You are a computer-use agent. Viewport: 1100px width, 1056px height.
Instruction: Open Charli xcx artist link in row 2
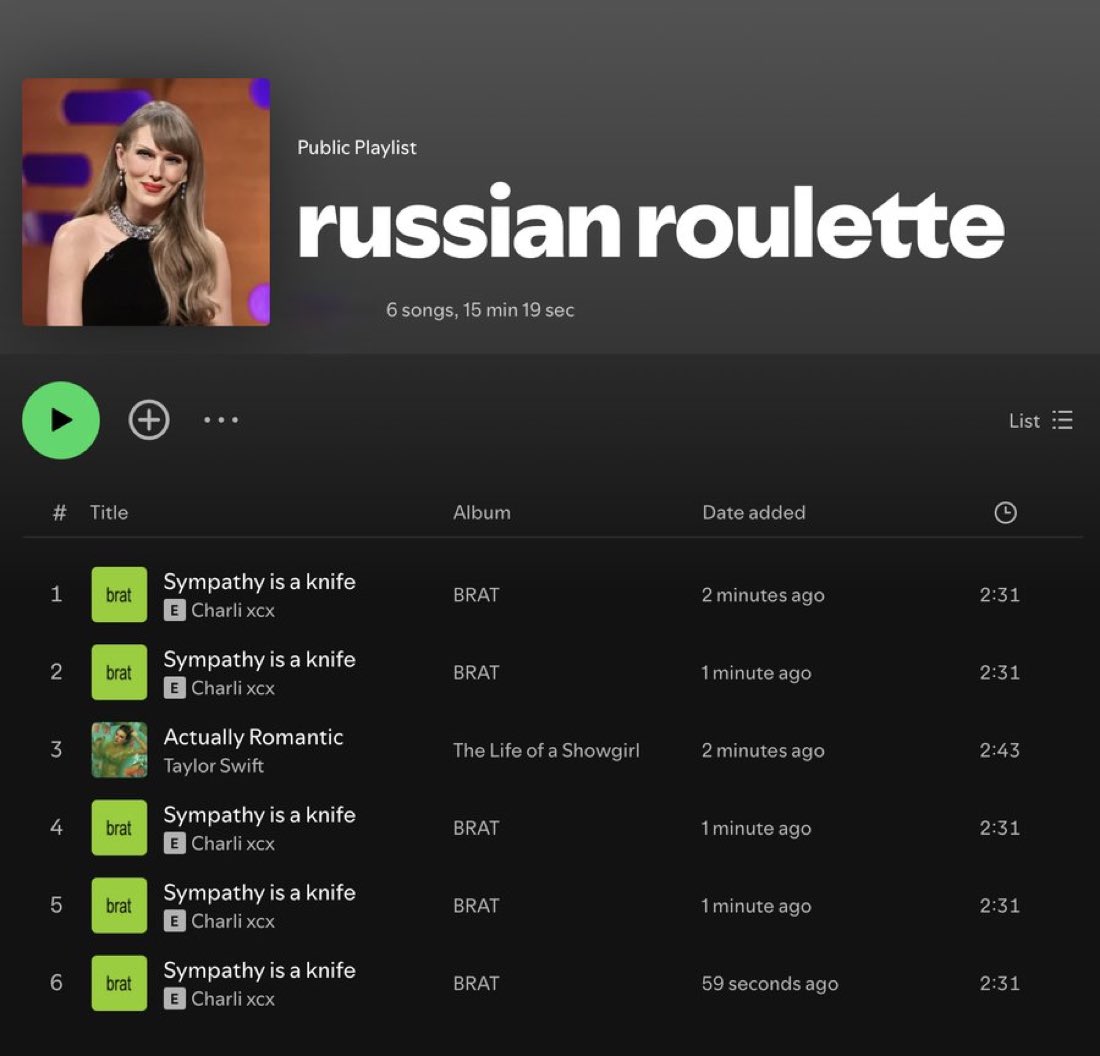tap(233, 688)
